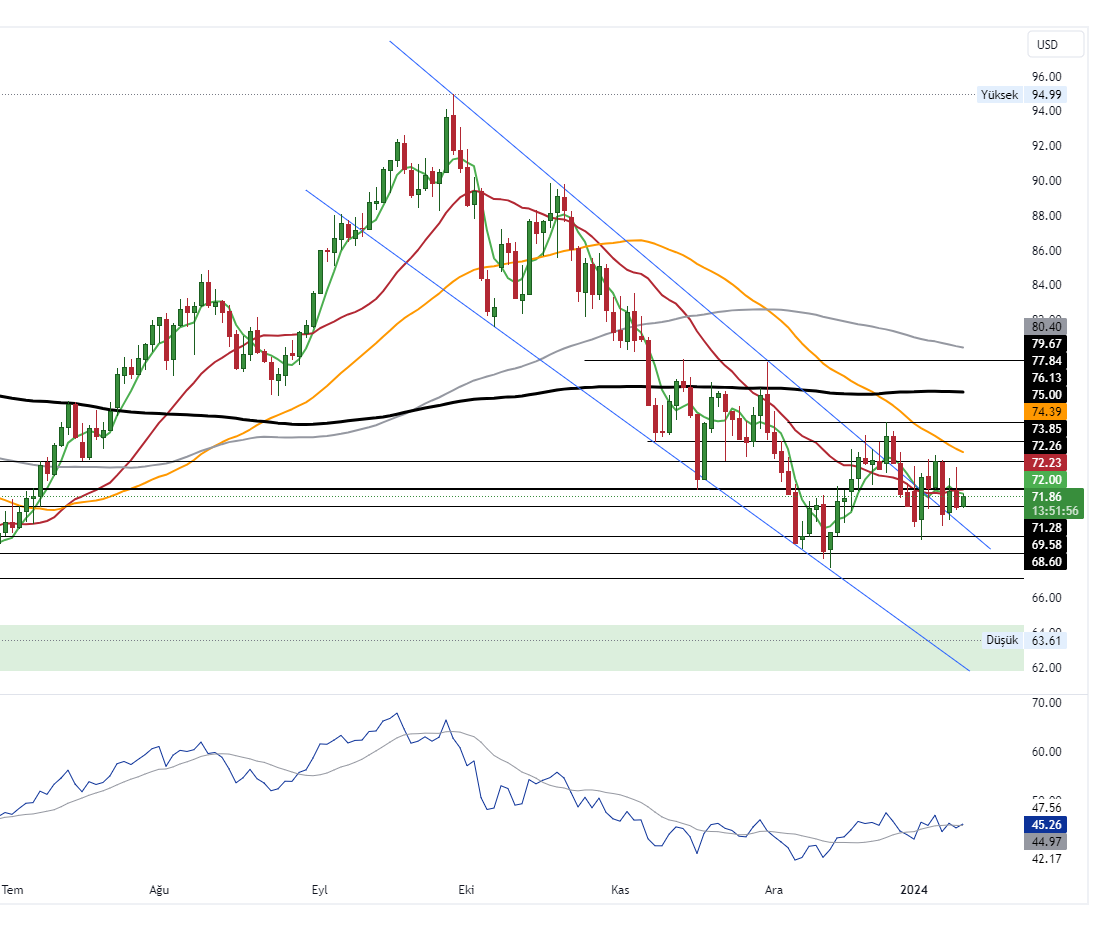Image resolution: width=1098 pixels, height=939 pixels.
Task: Click the Yüksek high price label
Action: pyautogui.click(x=999, y=95)
